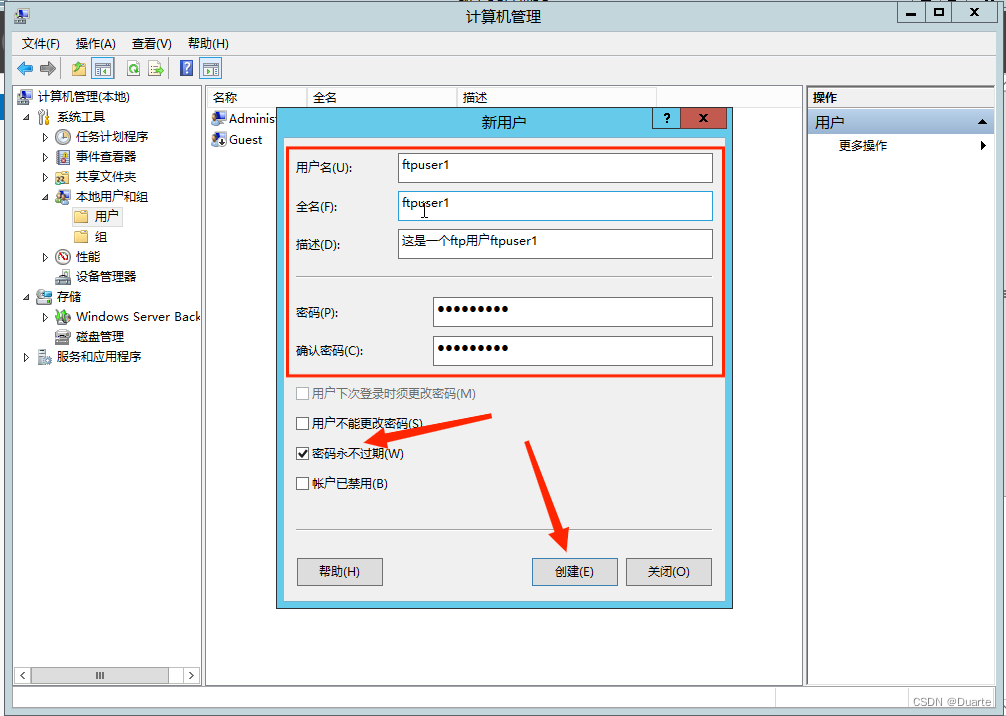The width and height of the screenshot is (1006, 716).
Task: Click the right arrow of the tree pane scrollbar
Action: 191,676
